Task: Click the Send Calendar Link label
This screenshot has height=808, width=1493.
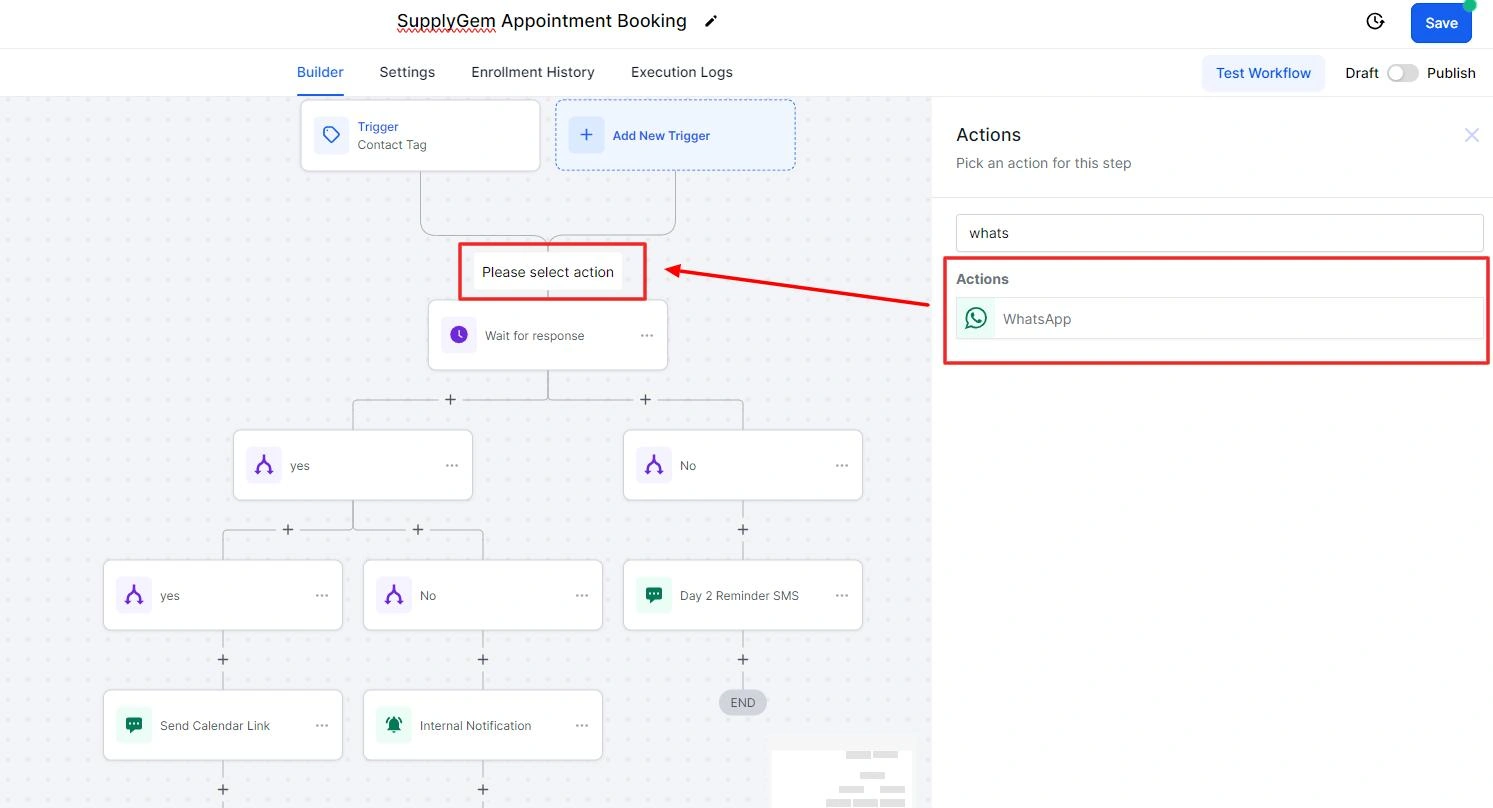Action: coord(215,726)
